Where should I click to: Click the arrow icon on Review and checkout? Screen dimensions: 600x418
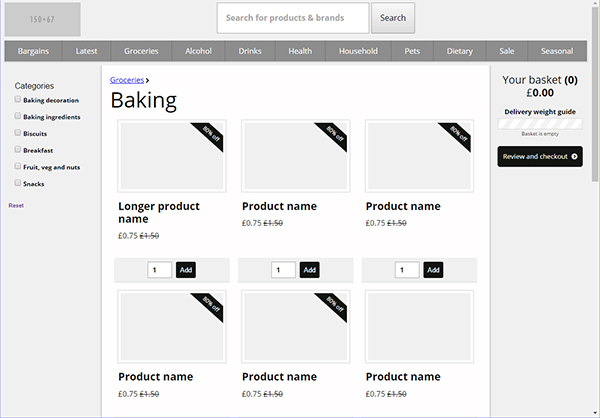(574, 156)
